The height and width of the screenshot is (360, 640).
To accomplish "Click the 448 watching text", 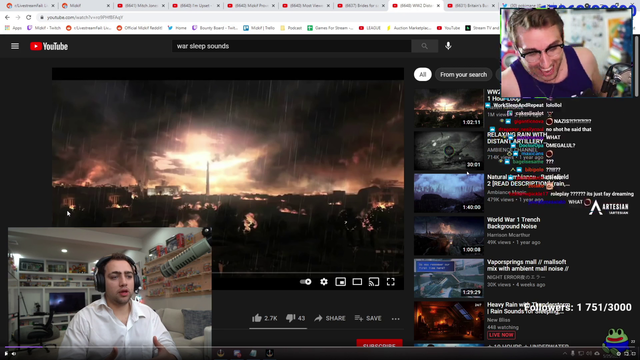I will [x=503, y=327].
